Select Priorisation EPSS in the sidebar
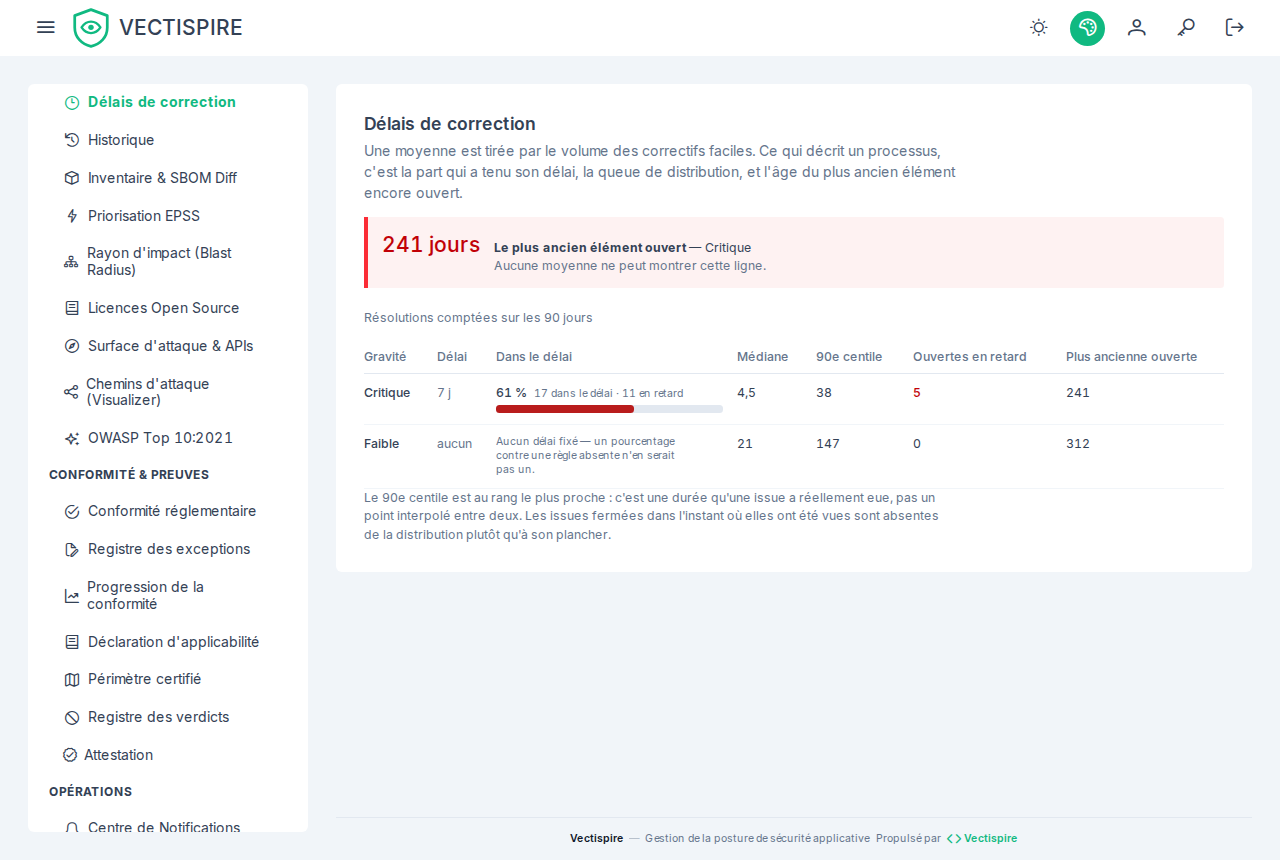Image resolution: width=1280 pixels, height=860 pixels. (168, 216)
